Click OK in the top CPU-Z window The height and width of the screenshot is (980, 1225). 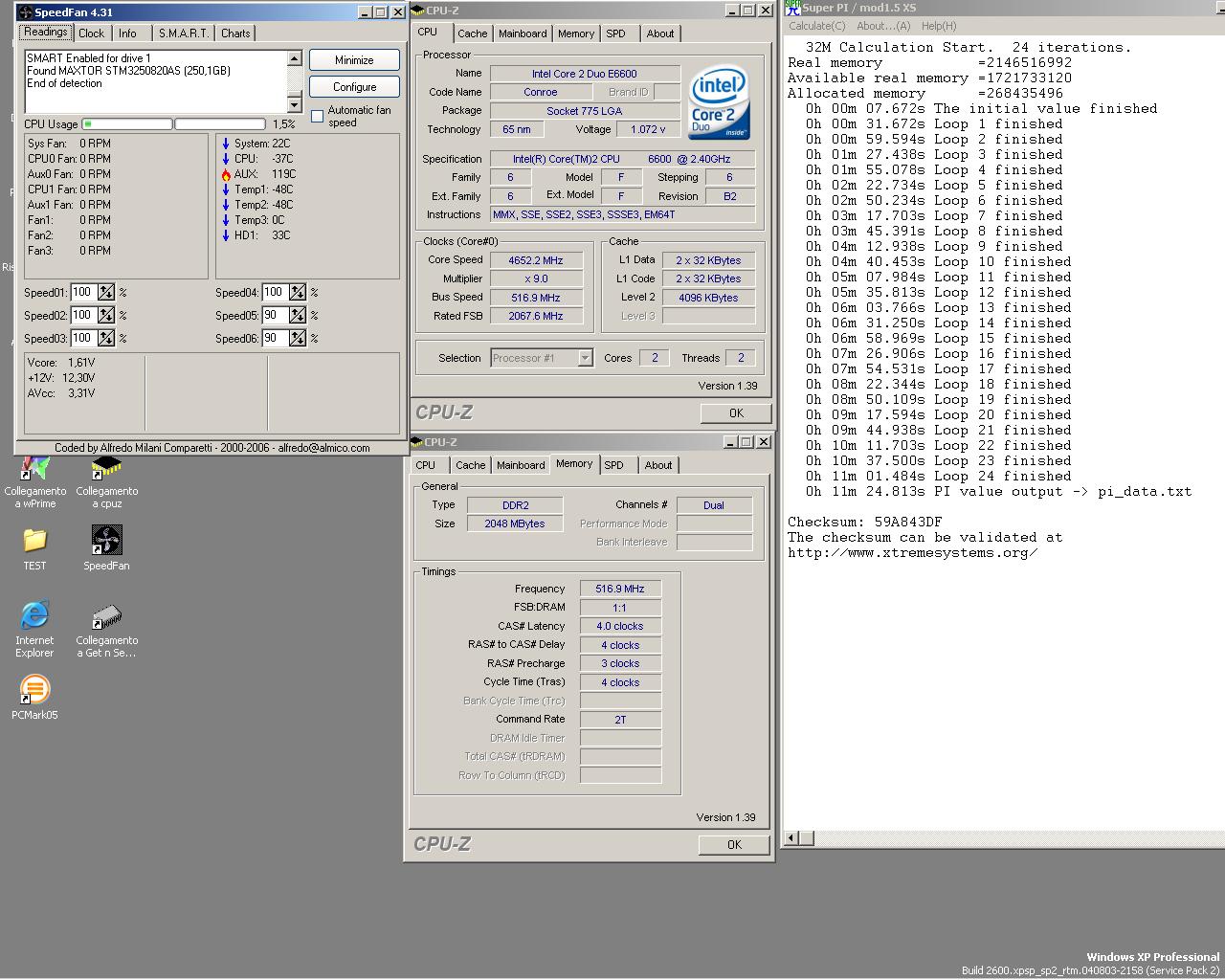click(x=736, y=412)
